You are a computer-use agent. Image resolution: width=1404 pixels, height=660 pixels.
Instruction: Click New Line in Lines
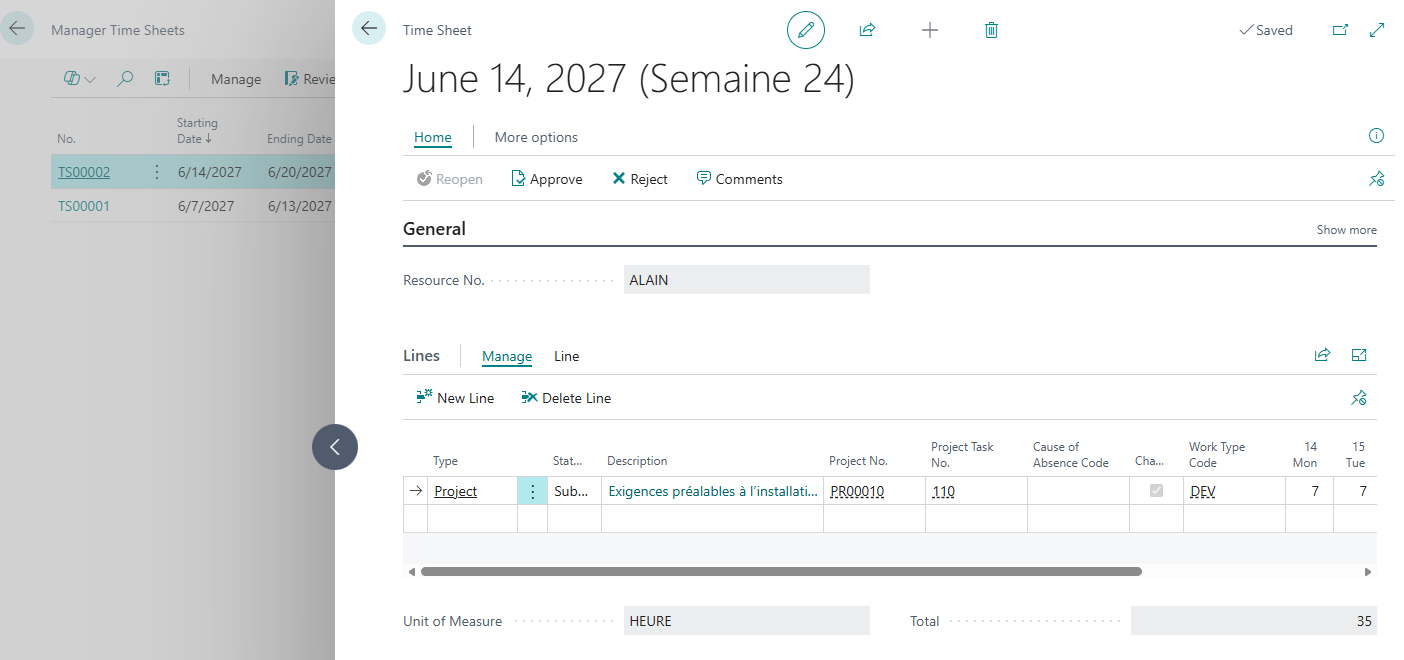pyautogui.click(x=455, y=398)
